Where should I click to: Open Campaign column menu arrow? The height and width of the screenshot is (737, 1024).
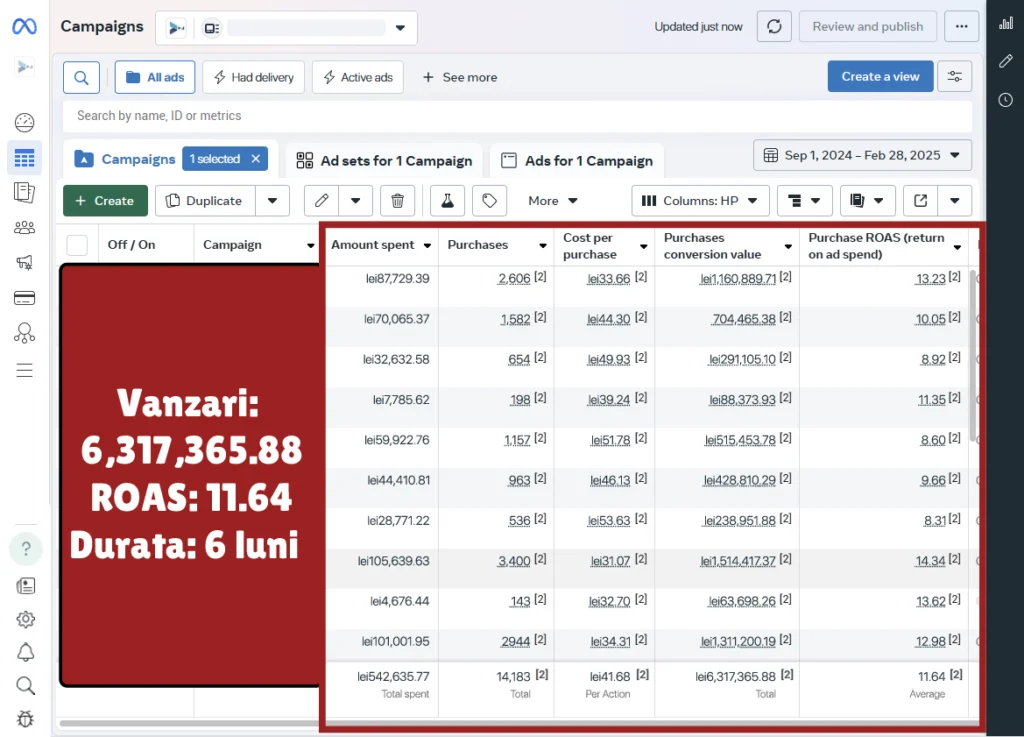pyautogui.click(x=311, y=245)
